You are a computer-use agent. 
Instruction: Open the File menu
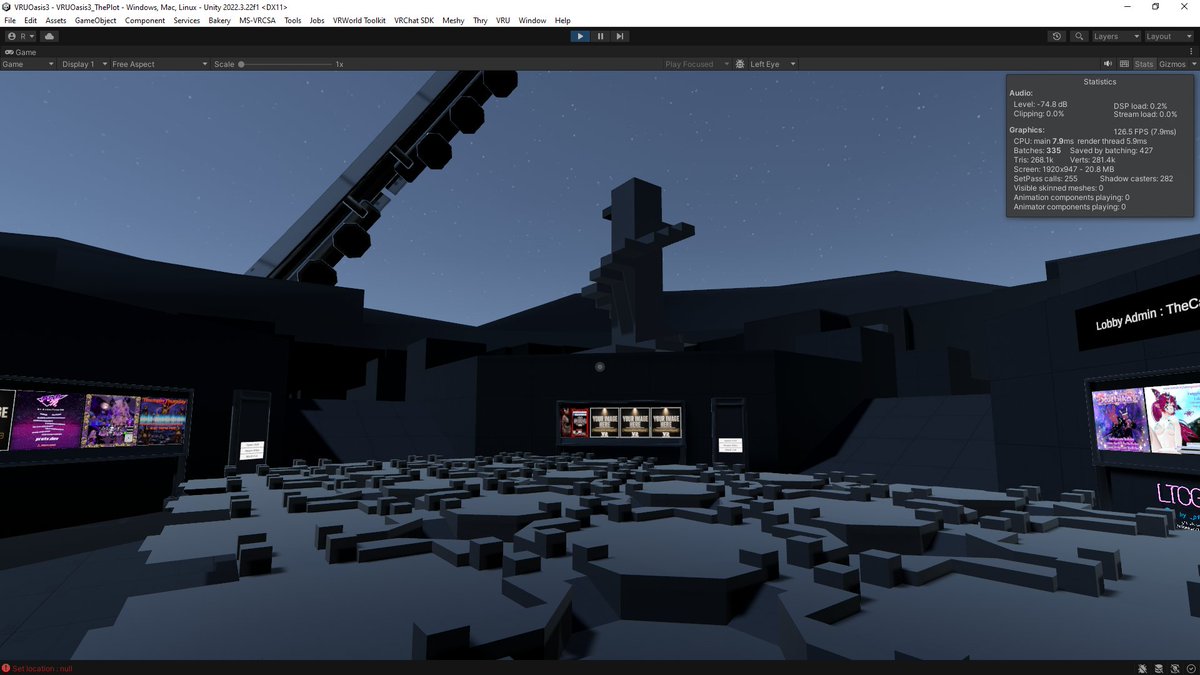(x=10, y=20)
